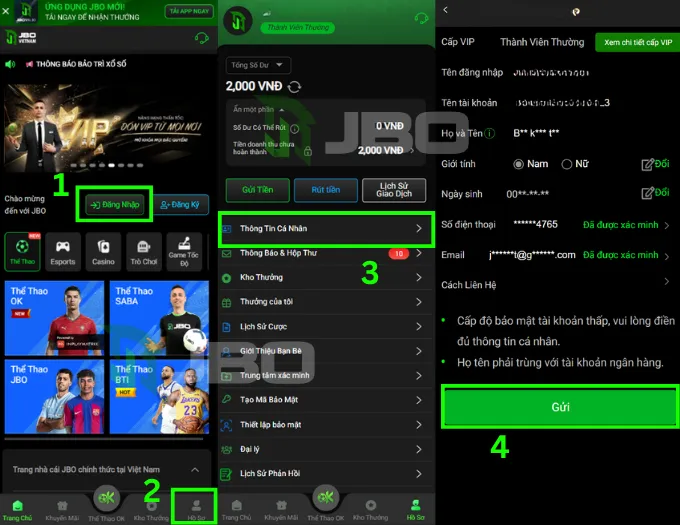Screen dimensions: 680x525
Task: Open Thông Tin Cá Nhân menu row
Action: tap(326, 229)
